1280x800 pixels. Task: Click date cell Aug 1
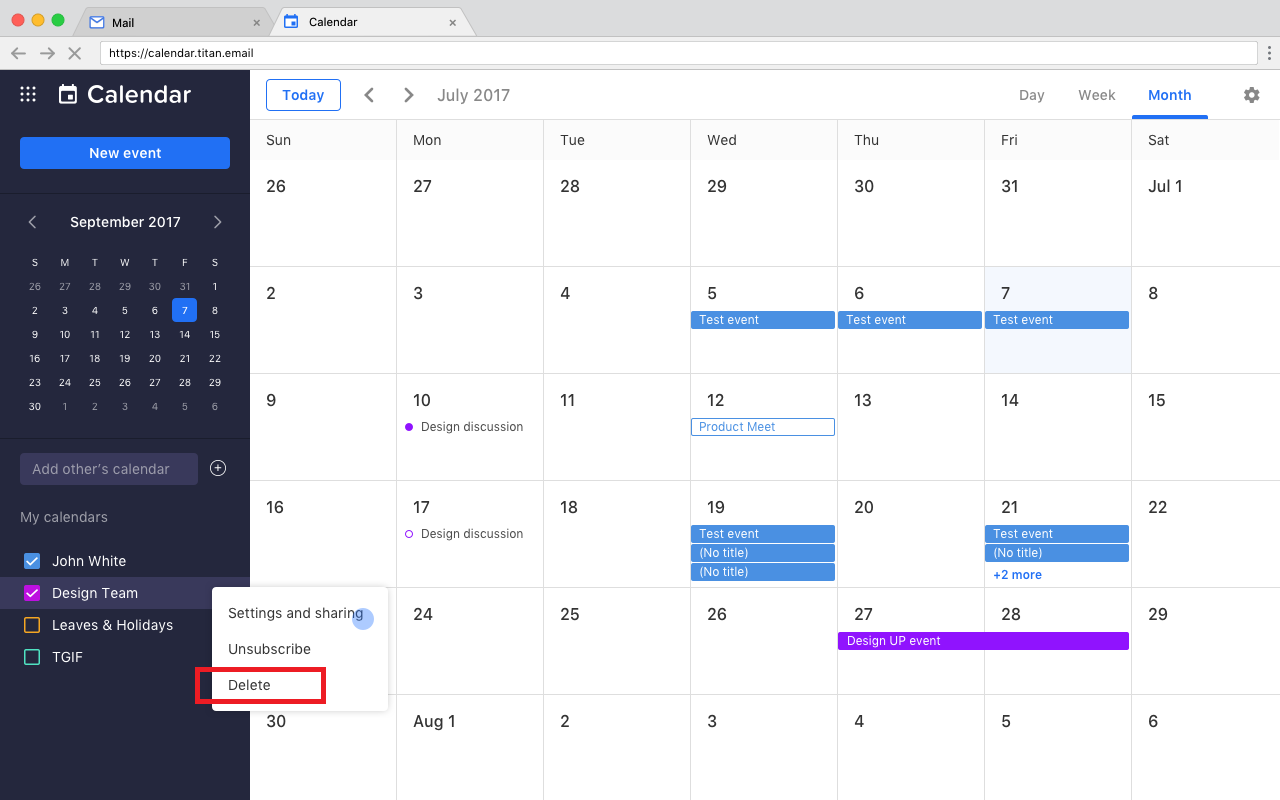point(470,747)
